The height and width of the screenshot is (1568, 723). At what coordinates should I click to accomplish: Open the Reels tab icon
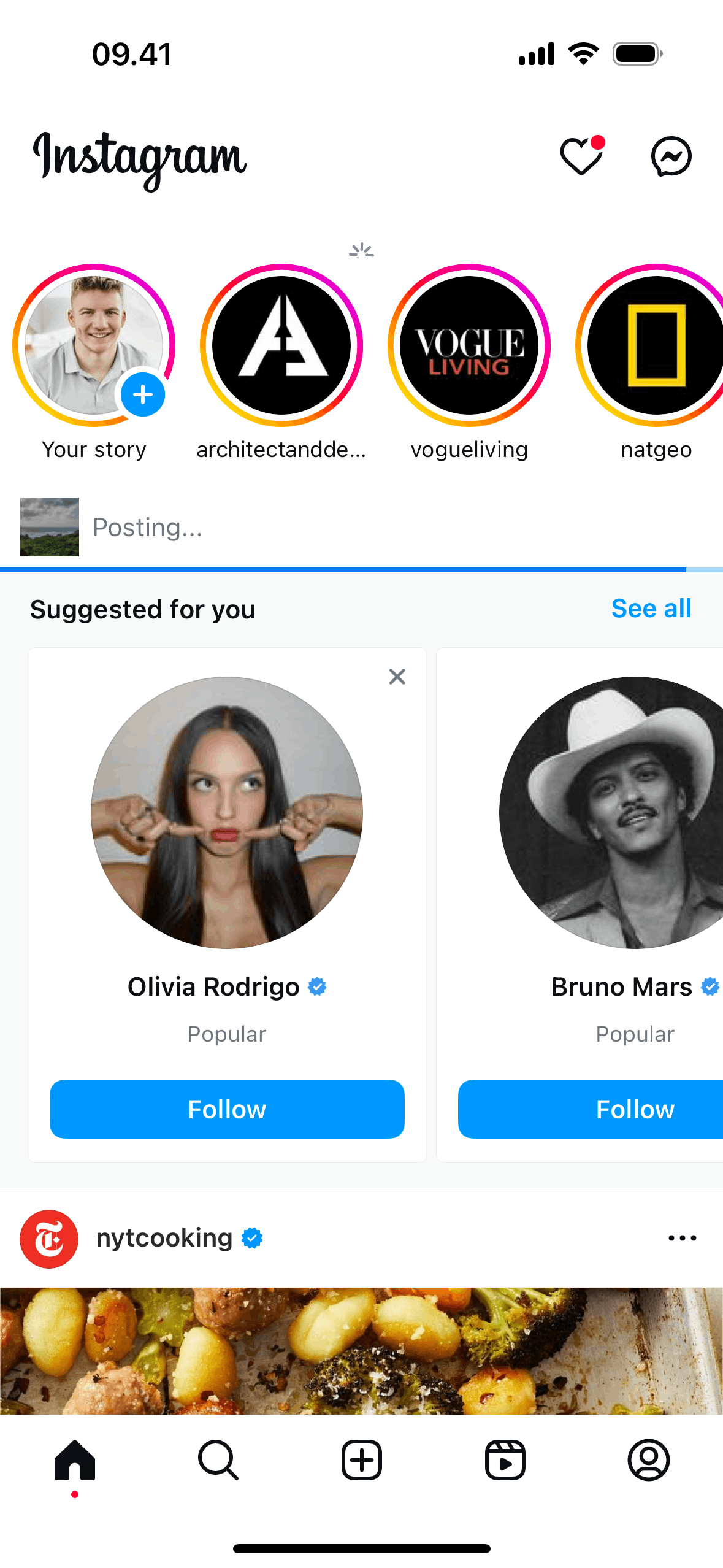coord(505,1460)
